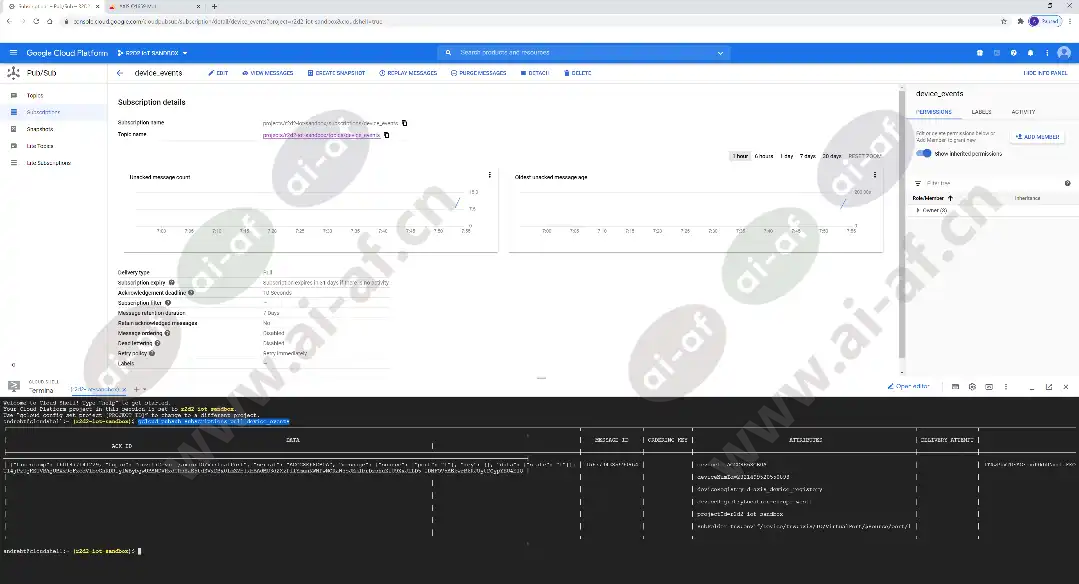Show help for Subscription filter
Screen dimensions: 1079x584
(168, 303)
